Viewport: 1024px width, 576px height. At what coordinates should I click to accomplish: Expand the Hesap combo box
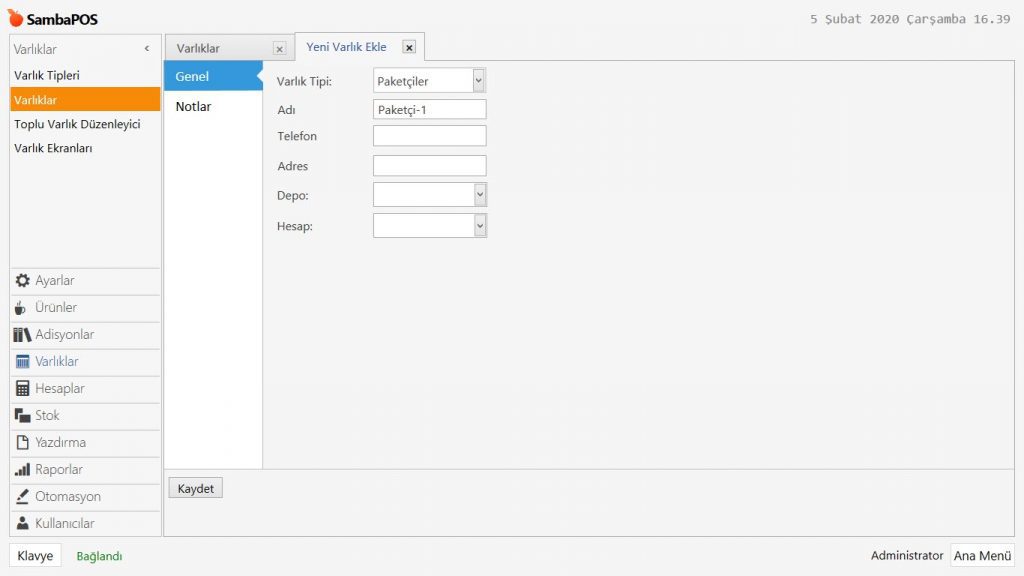coord(479,226)
